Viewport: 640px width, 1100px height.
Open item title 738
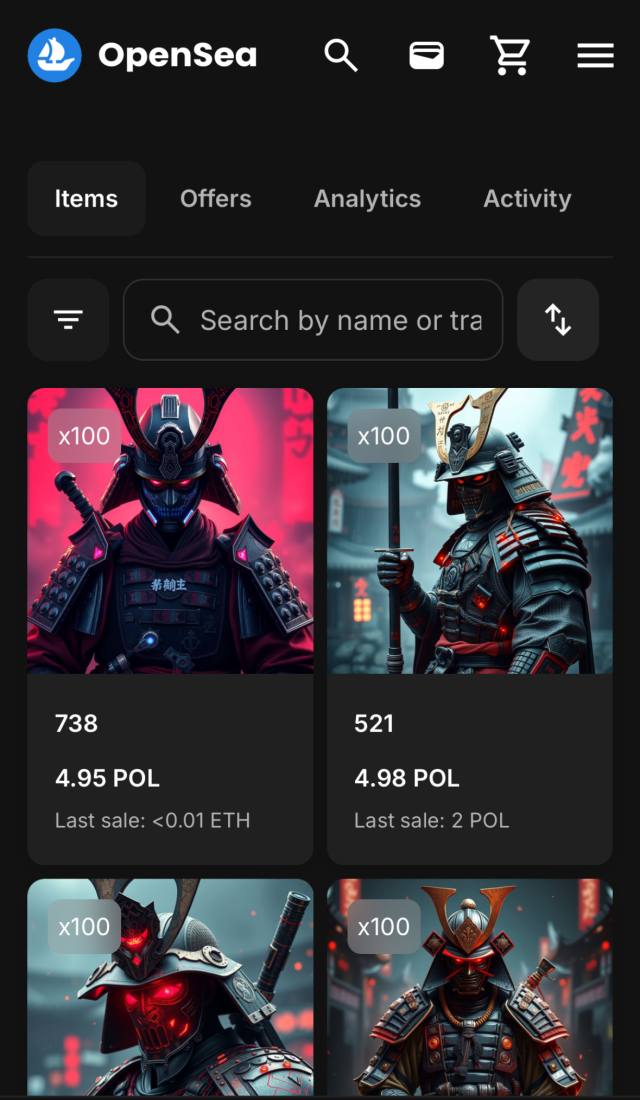76,723
